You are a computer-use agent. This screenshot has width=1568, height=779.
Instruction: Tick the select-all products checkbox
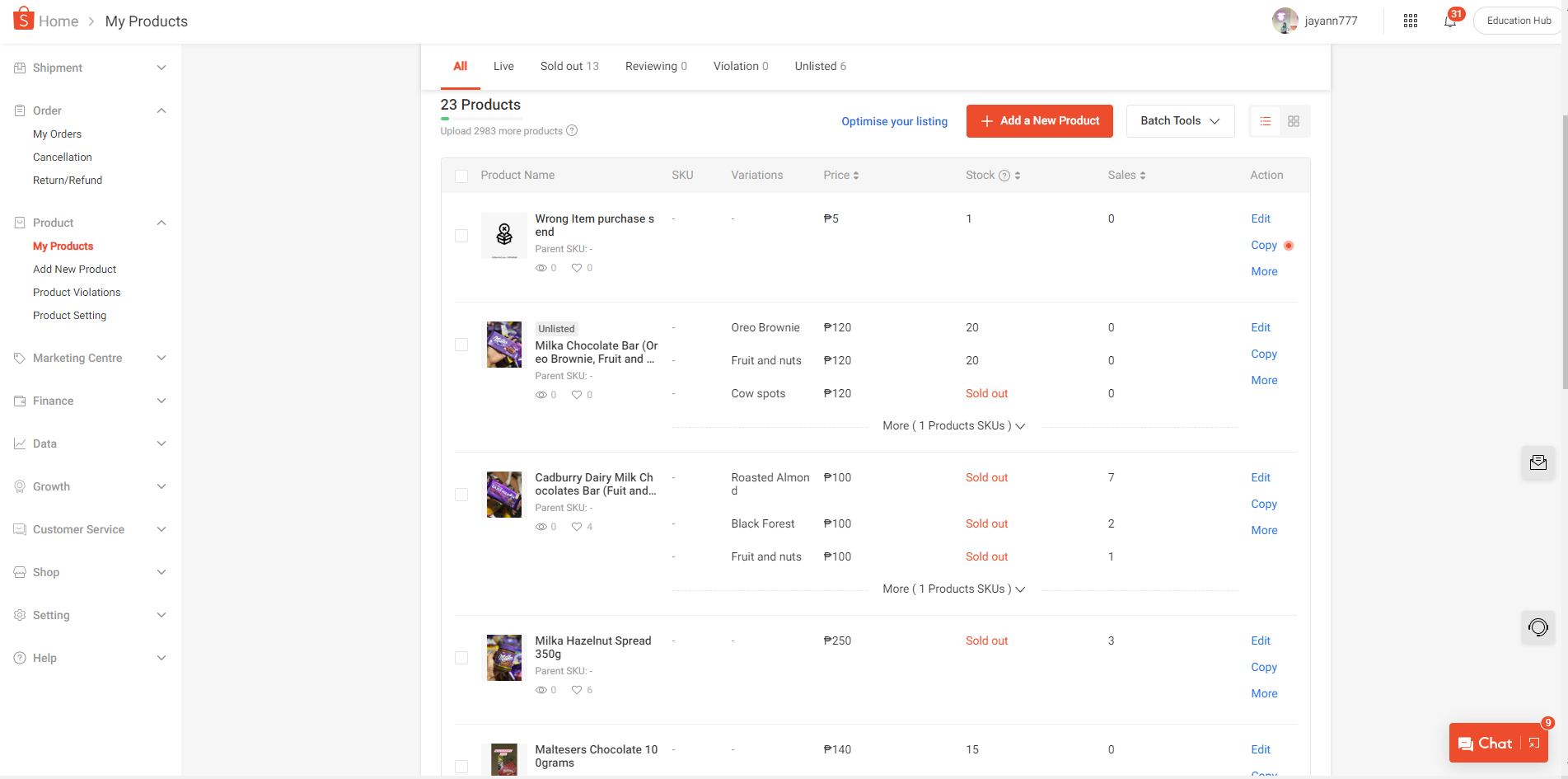click(x=461, y=176)
